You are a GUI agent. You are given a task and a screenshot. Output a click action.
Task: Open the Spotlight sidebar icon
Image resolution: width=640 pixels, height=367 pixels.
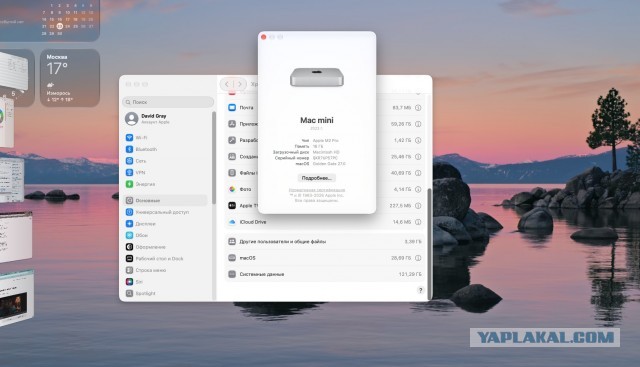point(129,294)
